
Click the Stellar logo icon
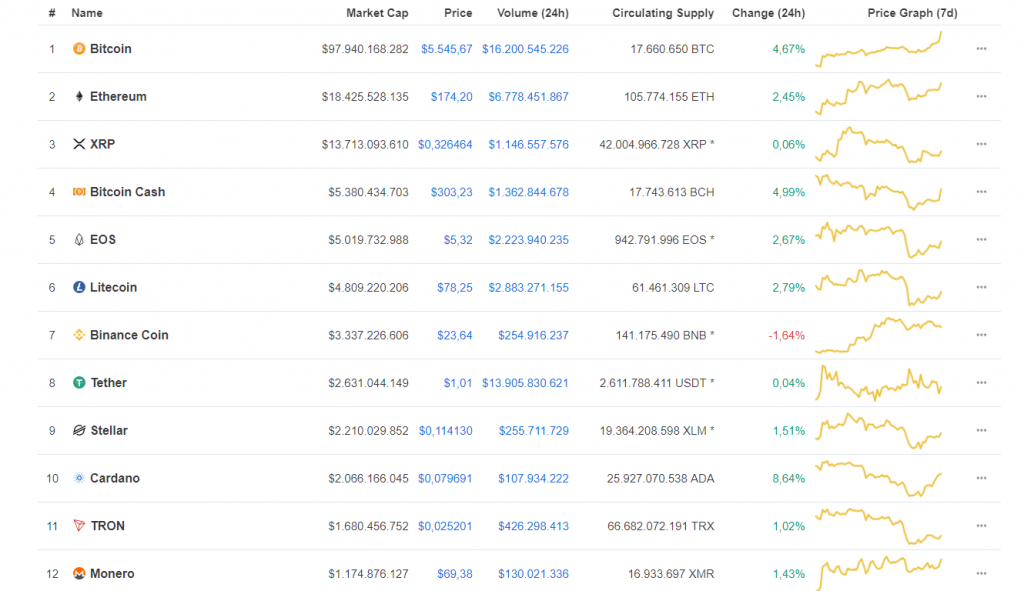pyautogui.click(x=79, y=430)
